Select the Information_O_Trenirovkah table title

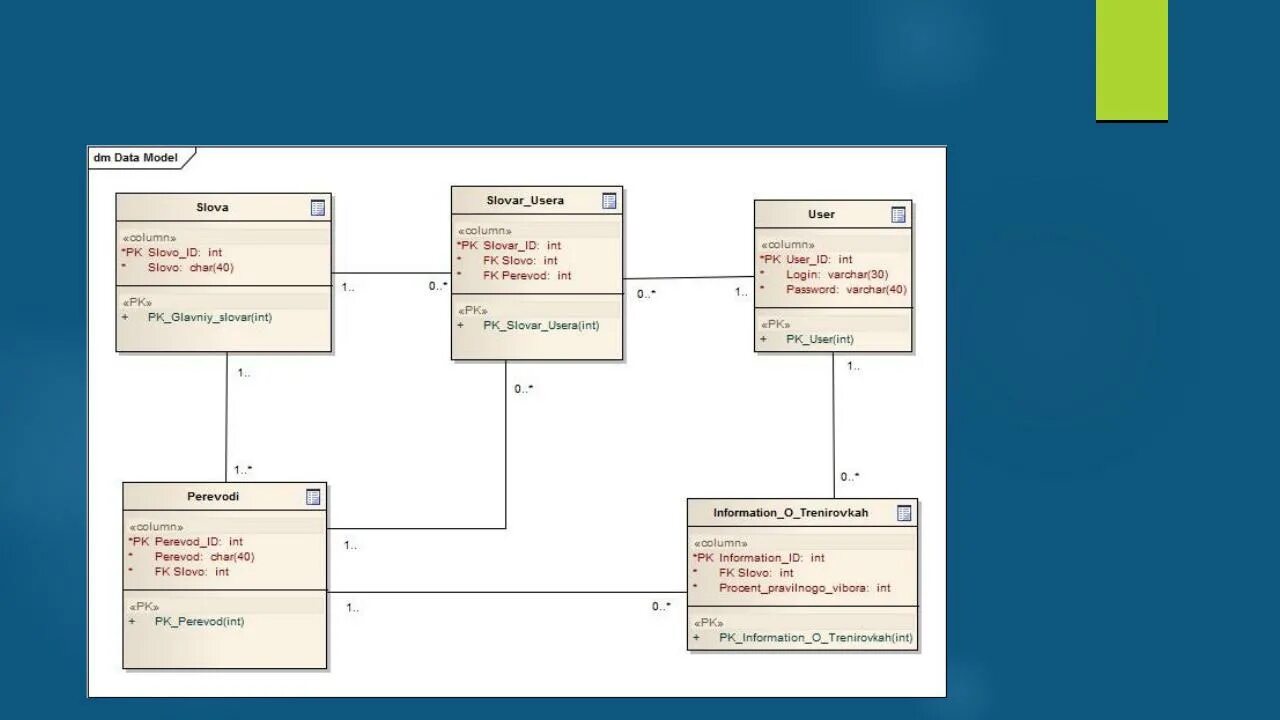[x=790, y=513]
